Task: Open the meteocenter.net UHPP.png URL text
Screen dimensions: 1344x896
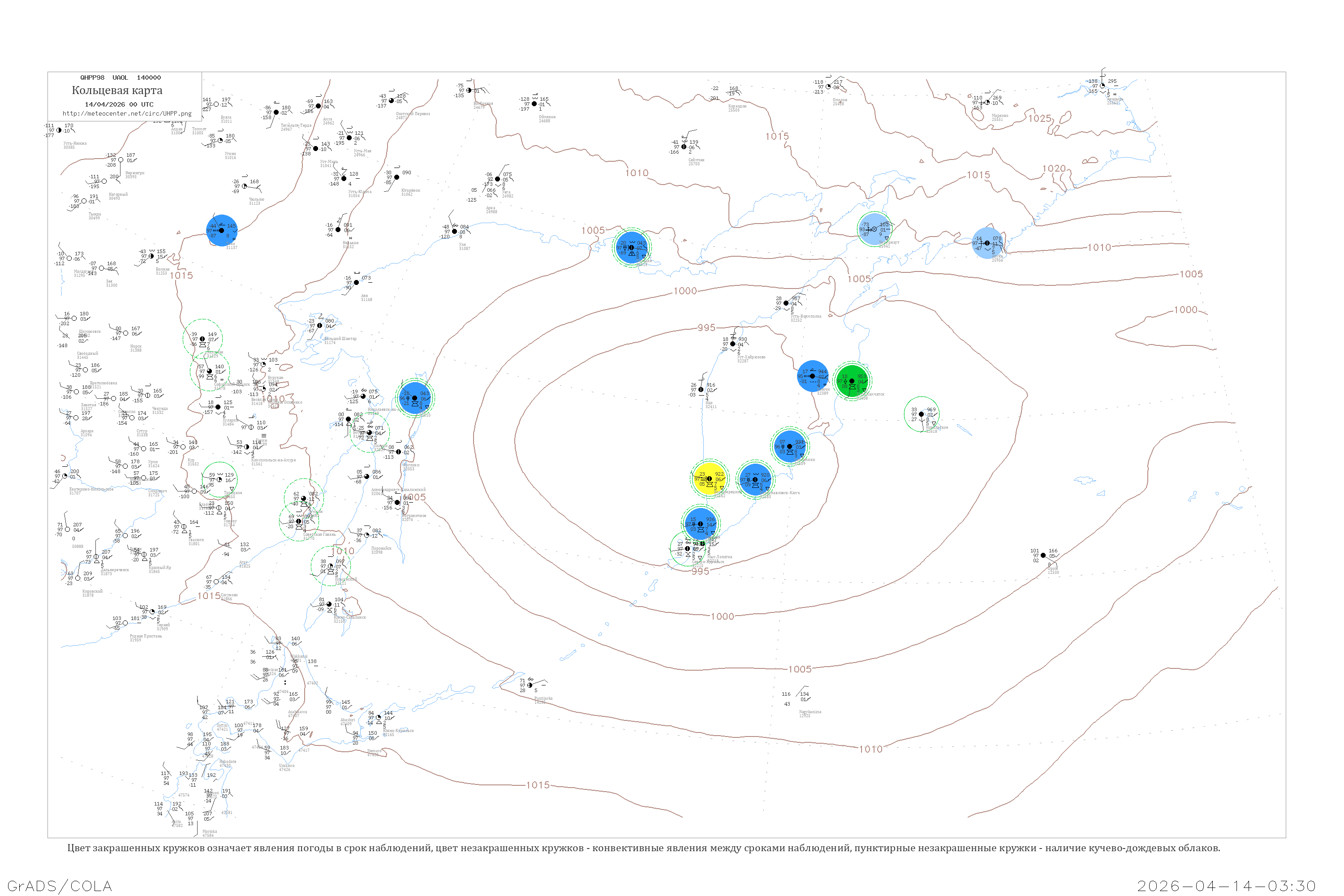Action: coord(127,113)
